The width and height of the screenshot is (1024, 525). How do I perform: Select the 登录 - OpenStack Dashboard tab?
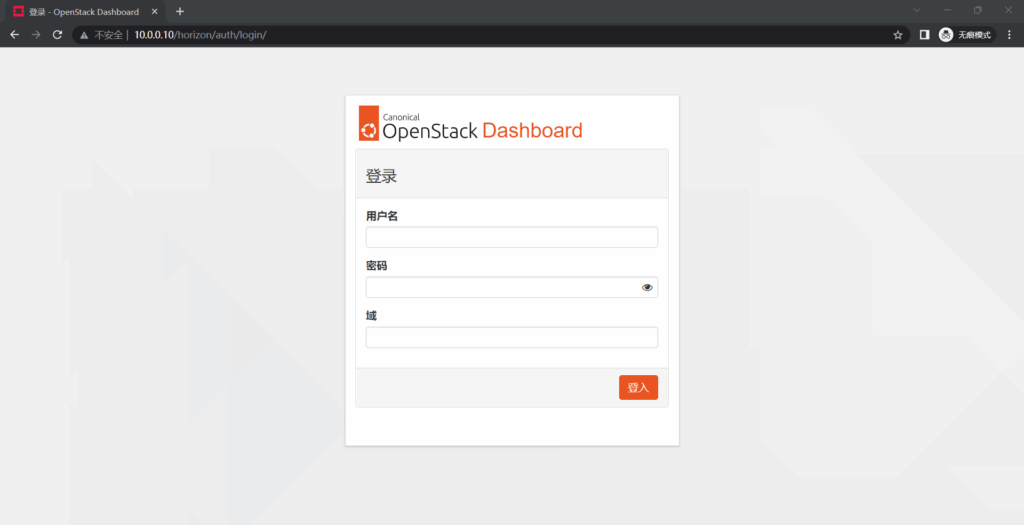[x=85, y=12]
